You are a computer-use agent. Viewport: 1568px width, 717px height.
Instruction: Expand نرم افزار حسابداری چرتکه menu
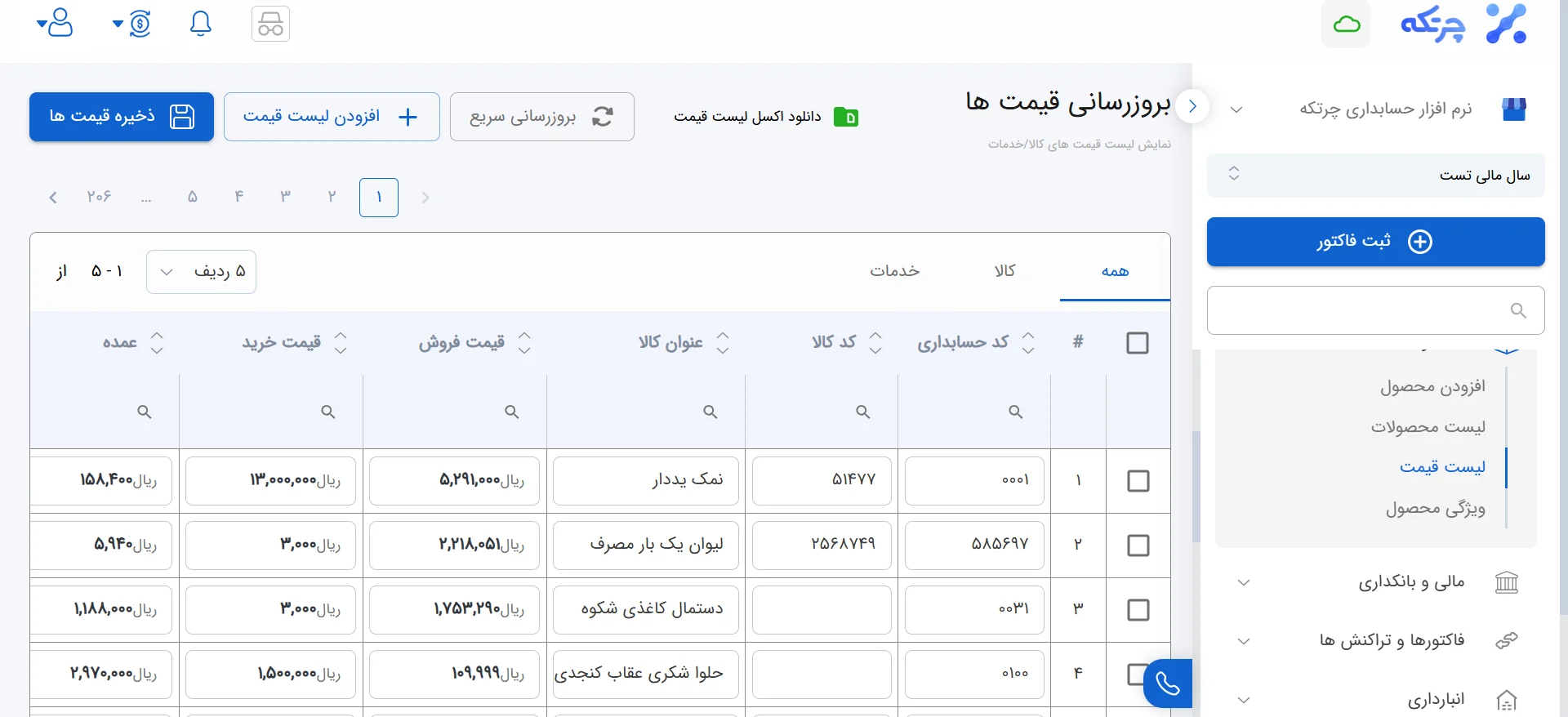point(1376,109)
